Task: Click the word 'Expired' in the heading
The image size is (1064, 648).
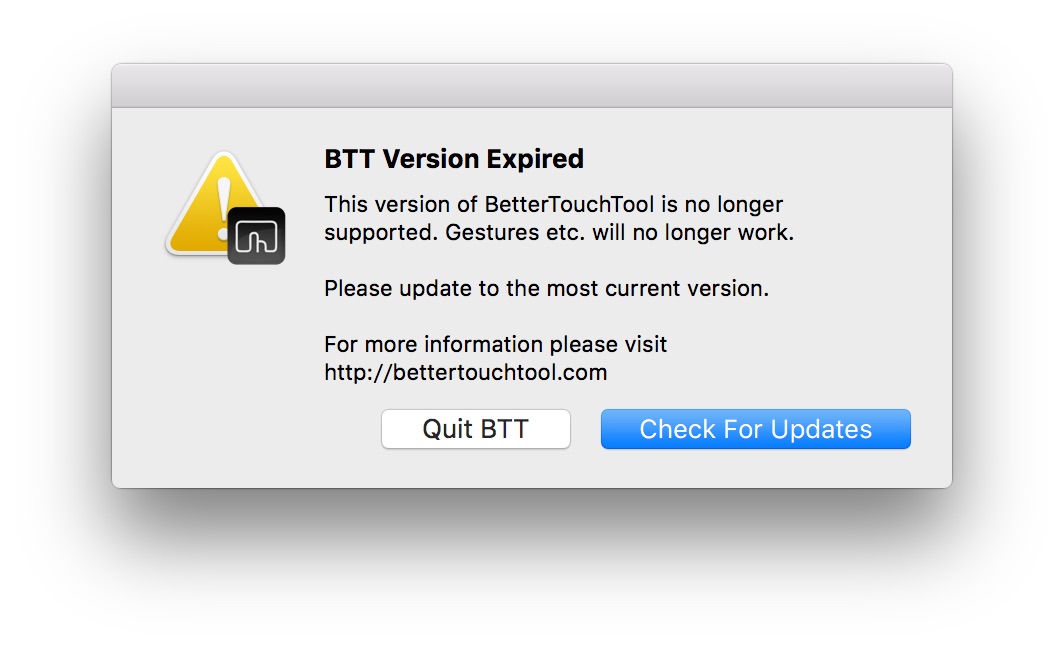Action: (x=535, y=159)
